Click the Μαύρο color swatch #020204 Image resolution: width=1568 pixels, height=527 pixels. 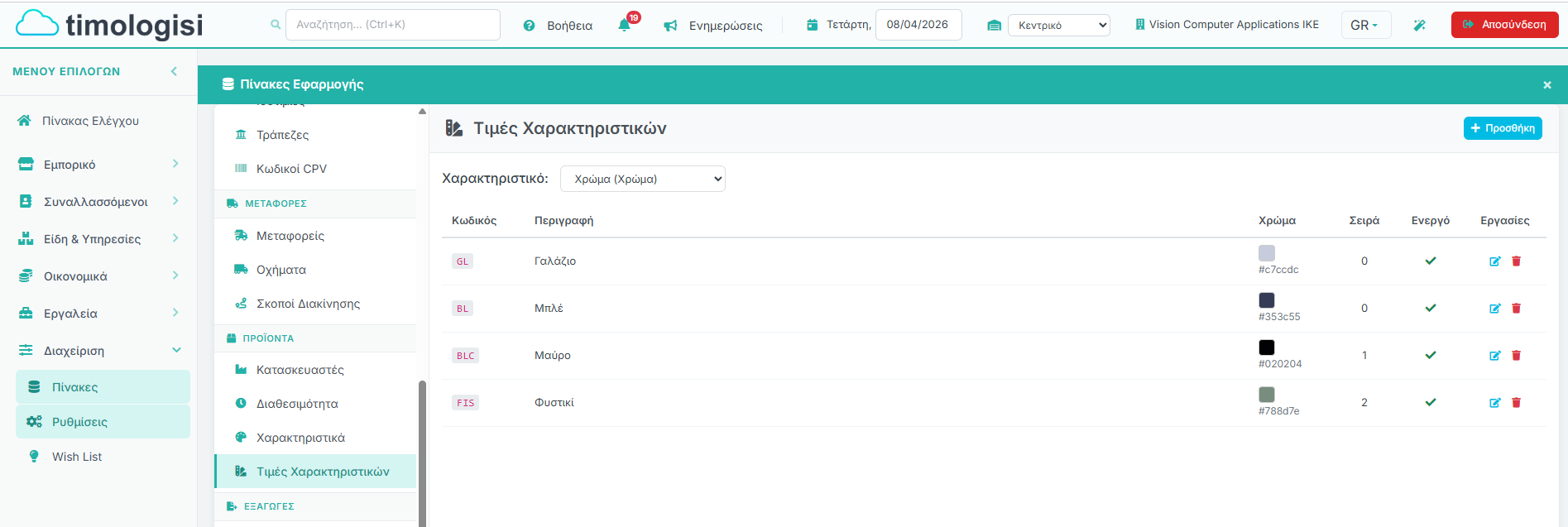[1267, 347]
